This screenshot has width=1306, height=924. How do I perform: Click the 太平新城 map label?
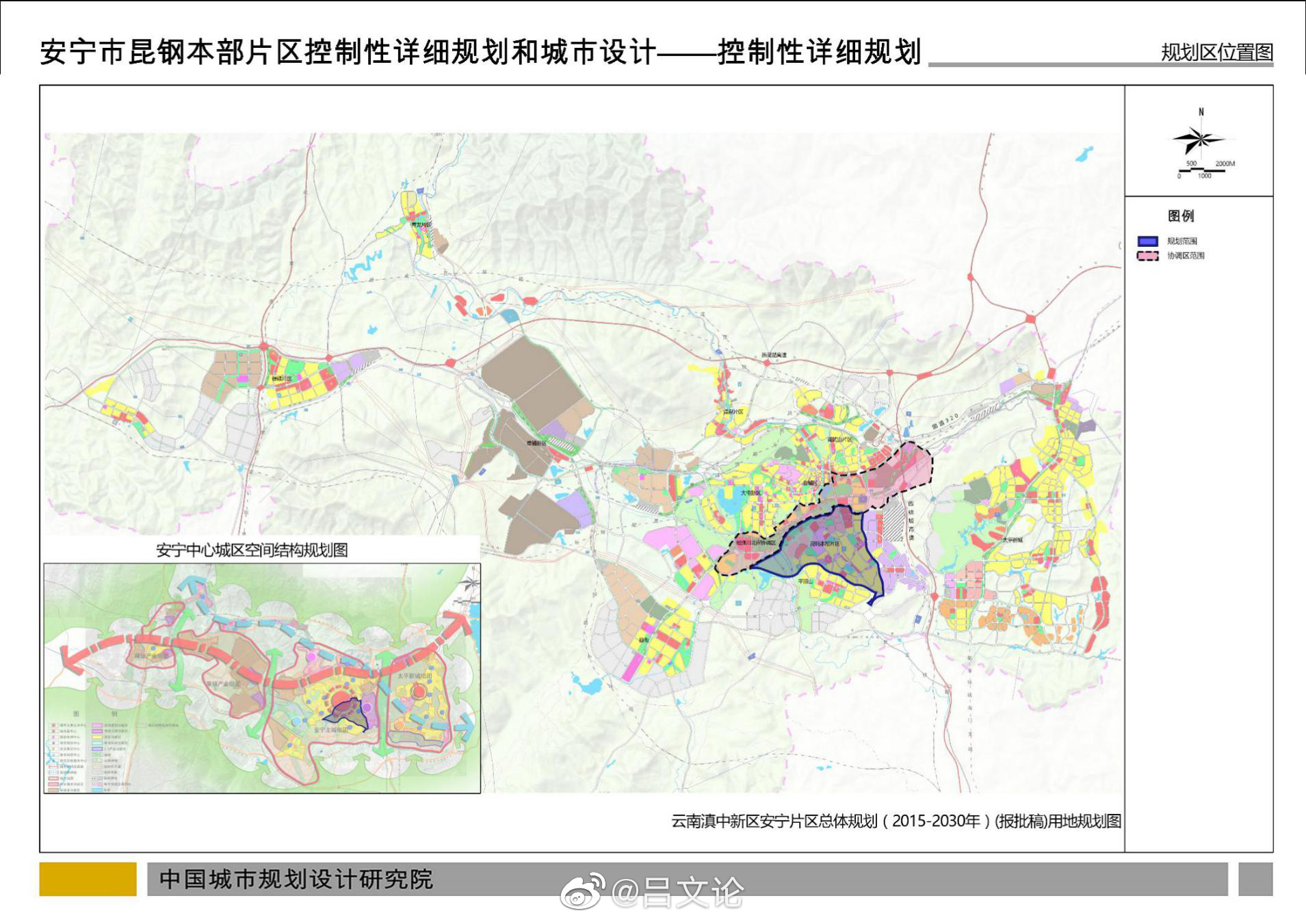click(x=1013, y=540)
